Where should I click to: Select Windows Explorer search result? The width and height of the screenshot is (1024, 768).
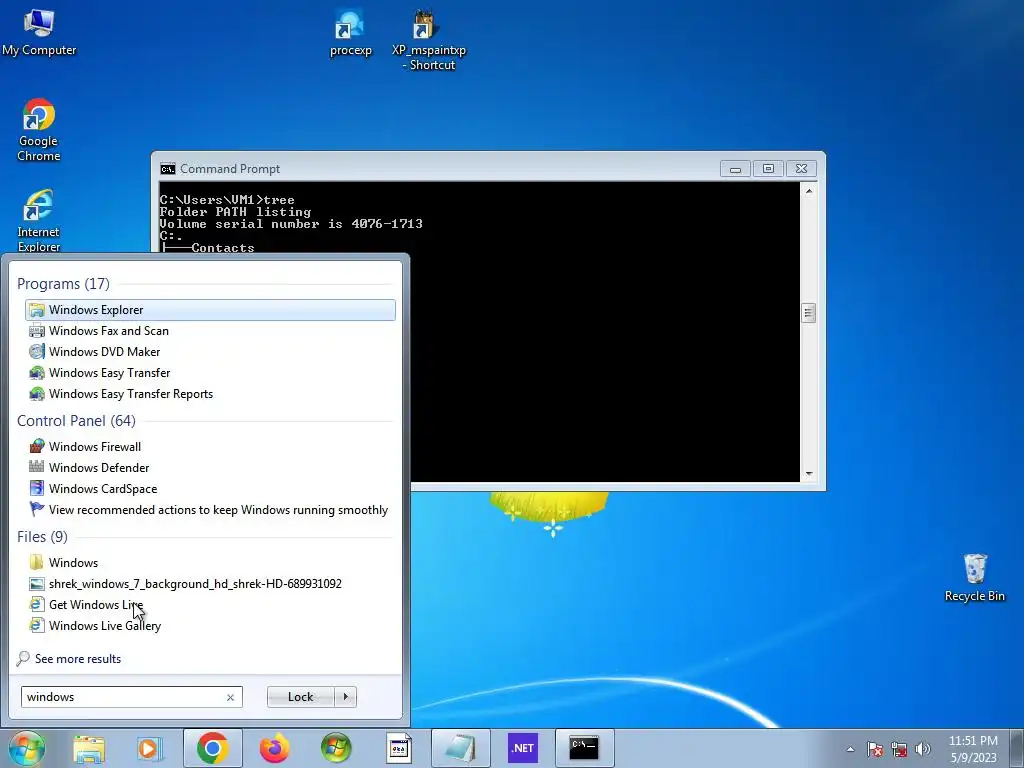tap(210, 310)
